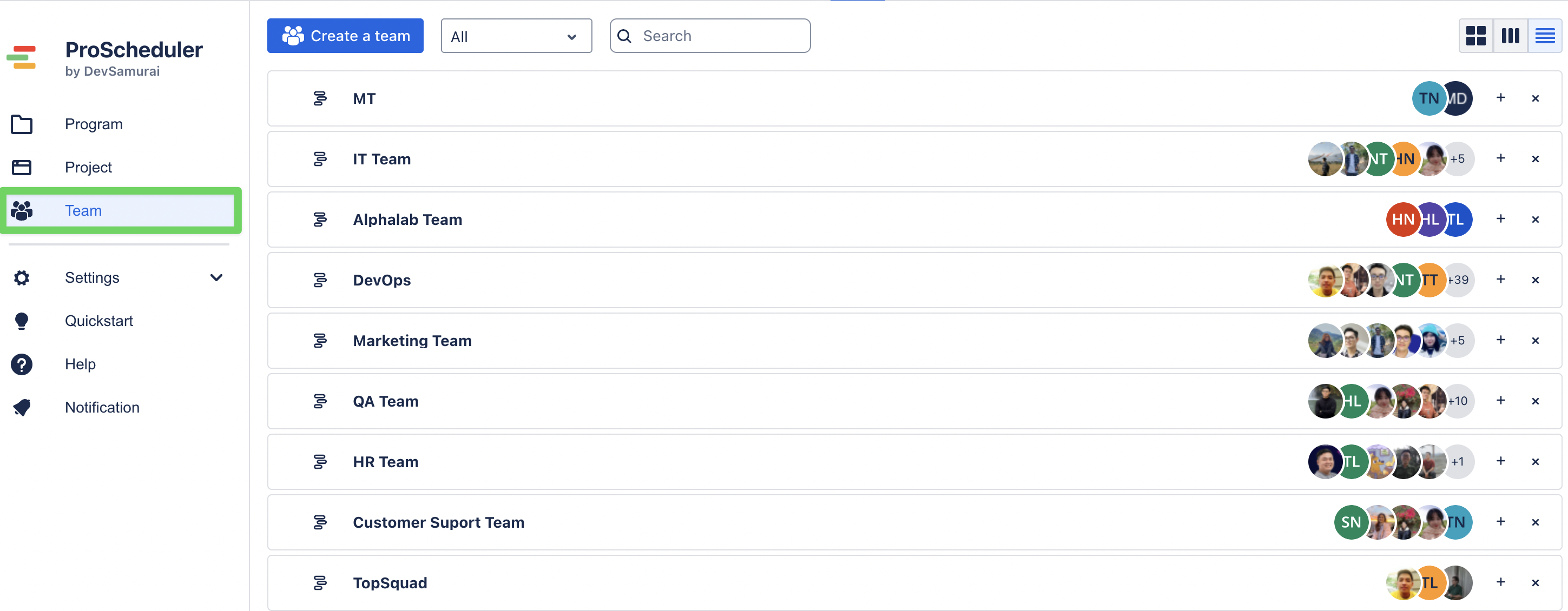Screen dimensions: 1568x611
Task: Open the Notification bell item
Action: point(102,407)
